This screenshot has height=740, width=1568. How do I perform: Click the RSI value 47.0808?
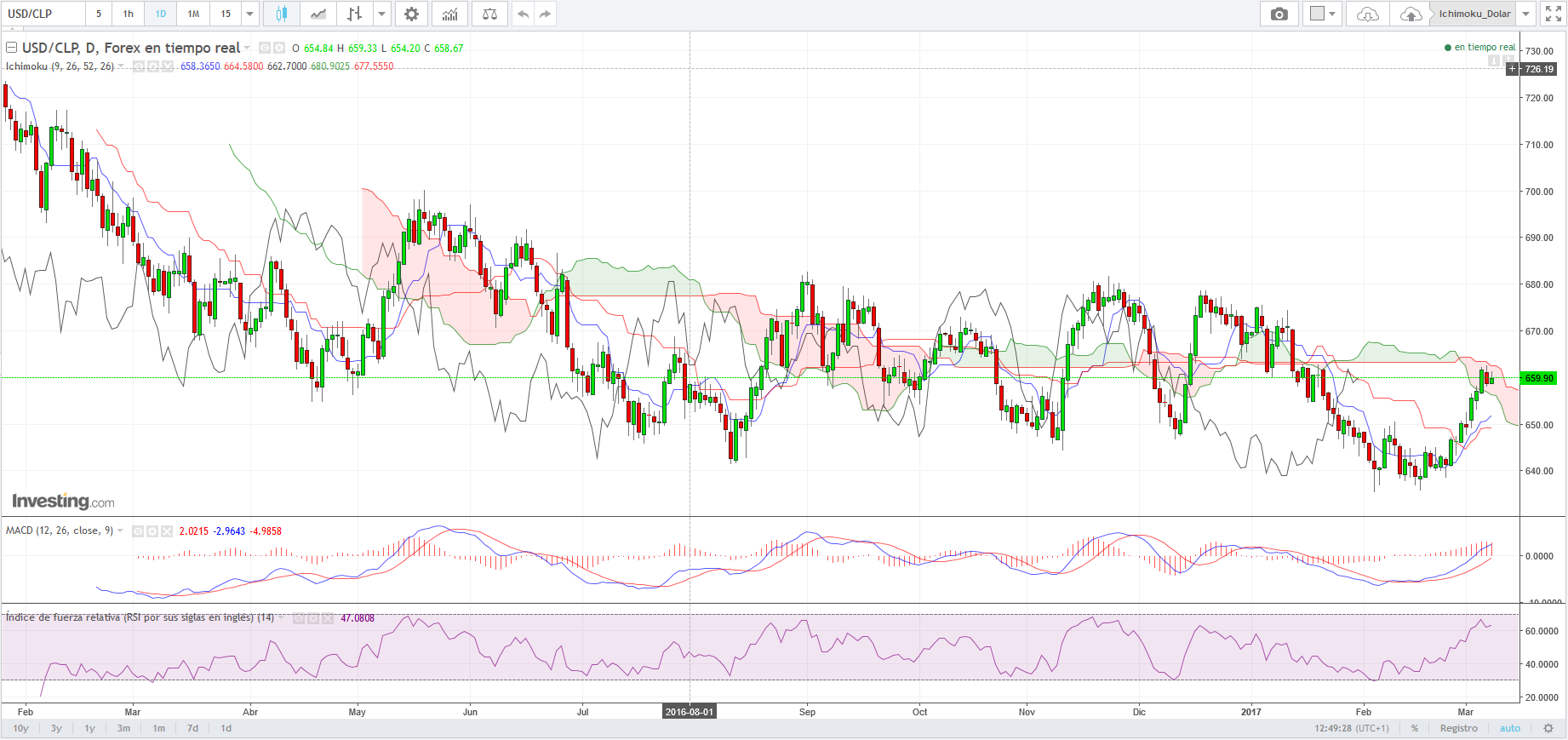pyautogui.click(x=358, y=618)
